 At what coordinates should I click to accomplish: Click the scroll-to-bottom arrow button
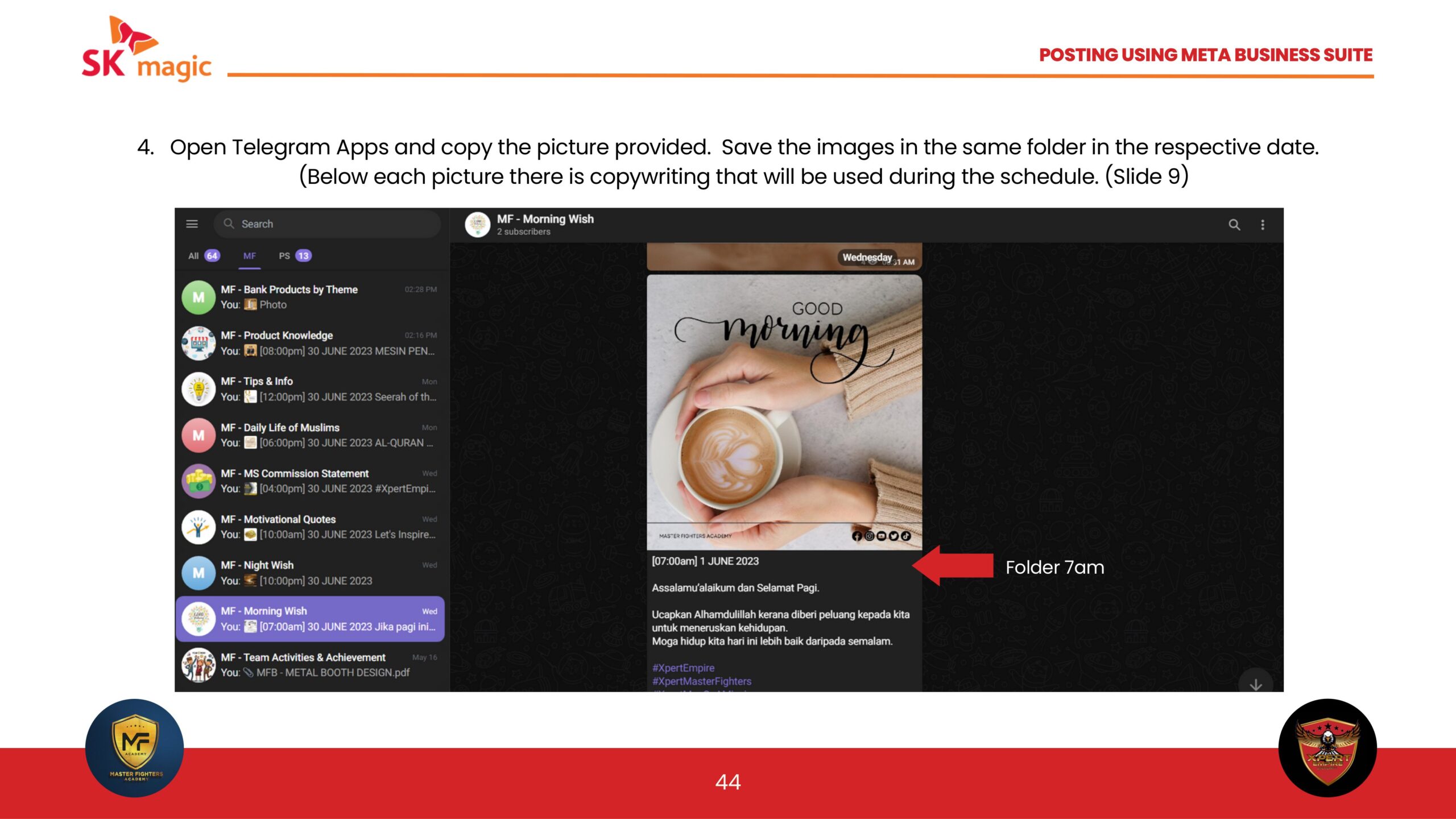coord(1255,684)
